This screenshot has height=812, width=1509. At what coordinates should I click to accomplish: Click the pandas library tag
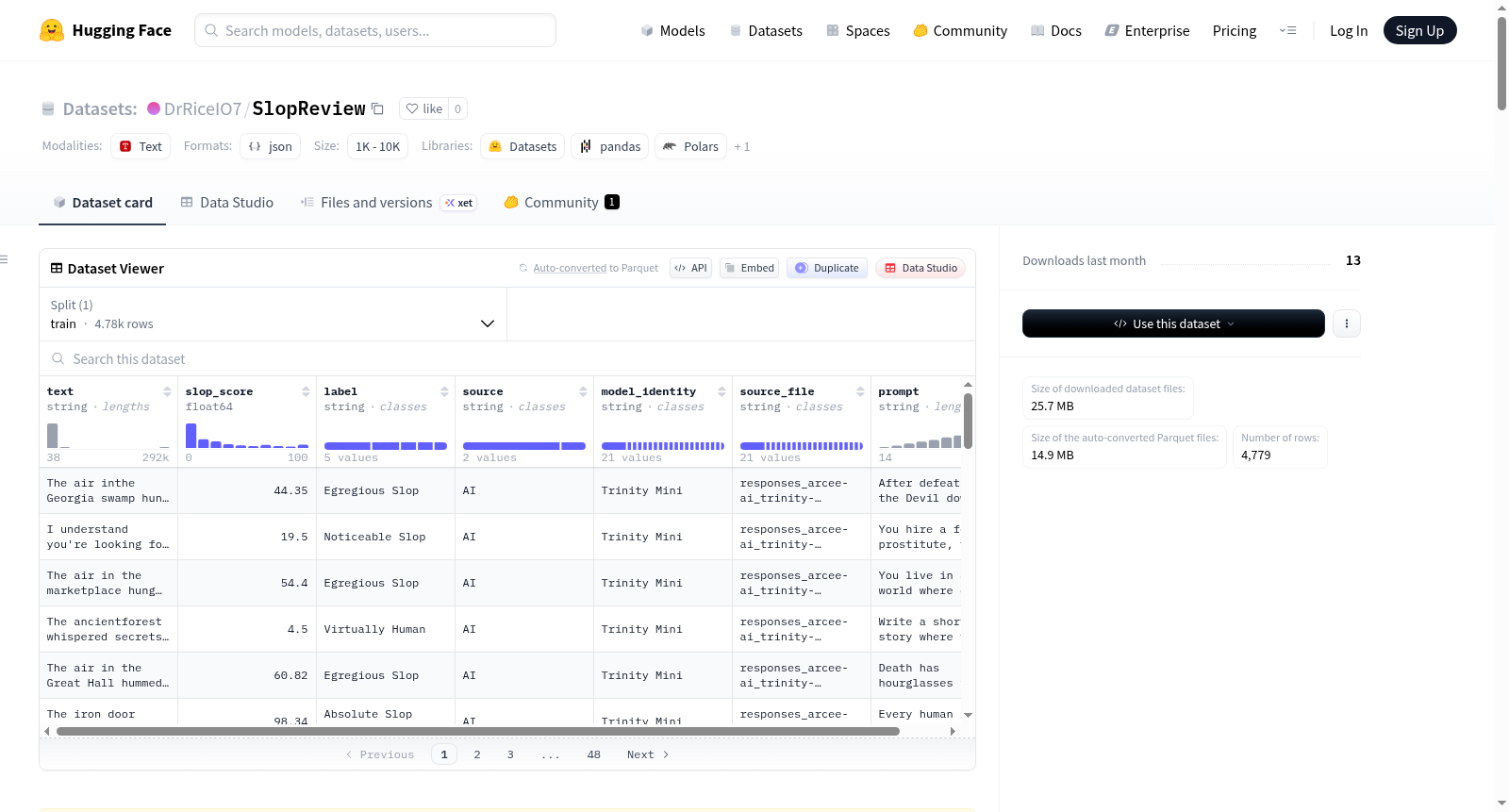(609, 146)
